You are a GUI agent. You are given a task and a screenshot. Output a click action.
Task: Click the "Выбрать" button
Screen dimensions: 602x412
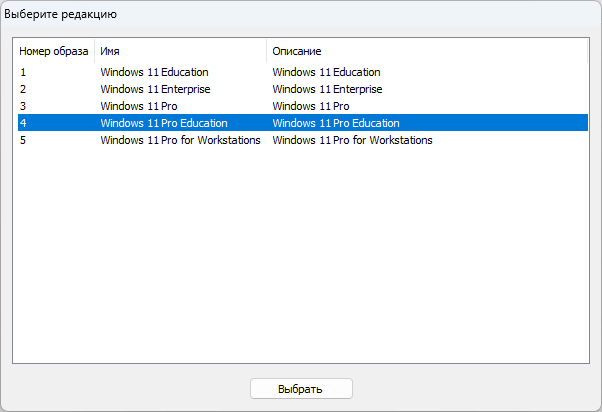click(301, 388)
